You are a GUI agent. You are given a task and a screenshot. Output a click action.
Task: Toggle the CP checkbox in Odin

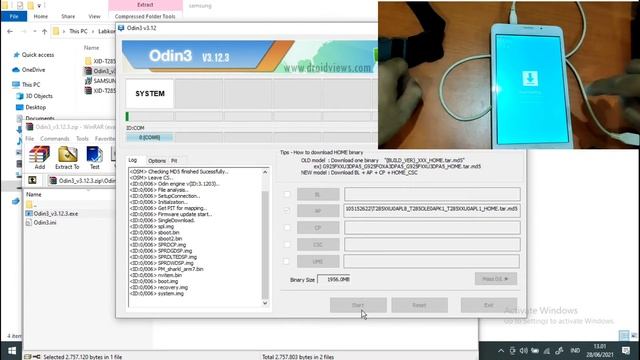tap(287, 227)
